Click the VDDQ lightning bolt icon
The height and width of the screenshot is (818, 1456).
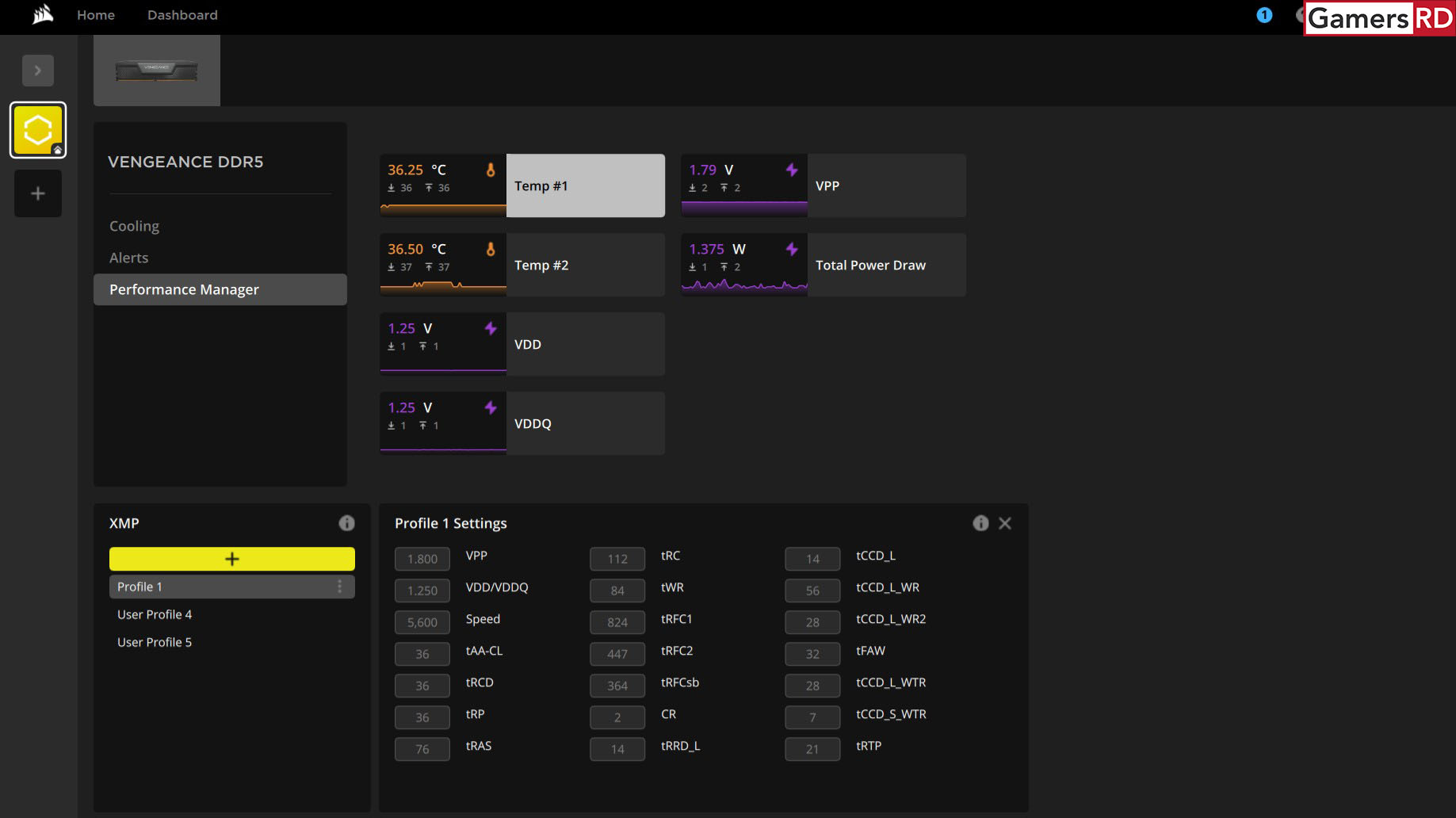[491, 407]
